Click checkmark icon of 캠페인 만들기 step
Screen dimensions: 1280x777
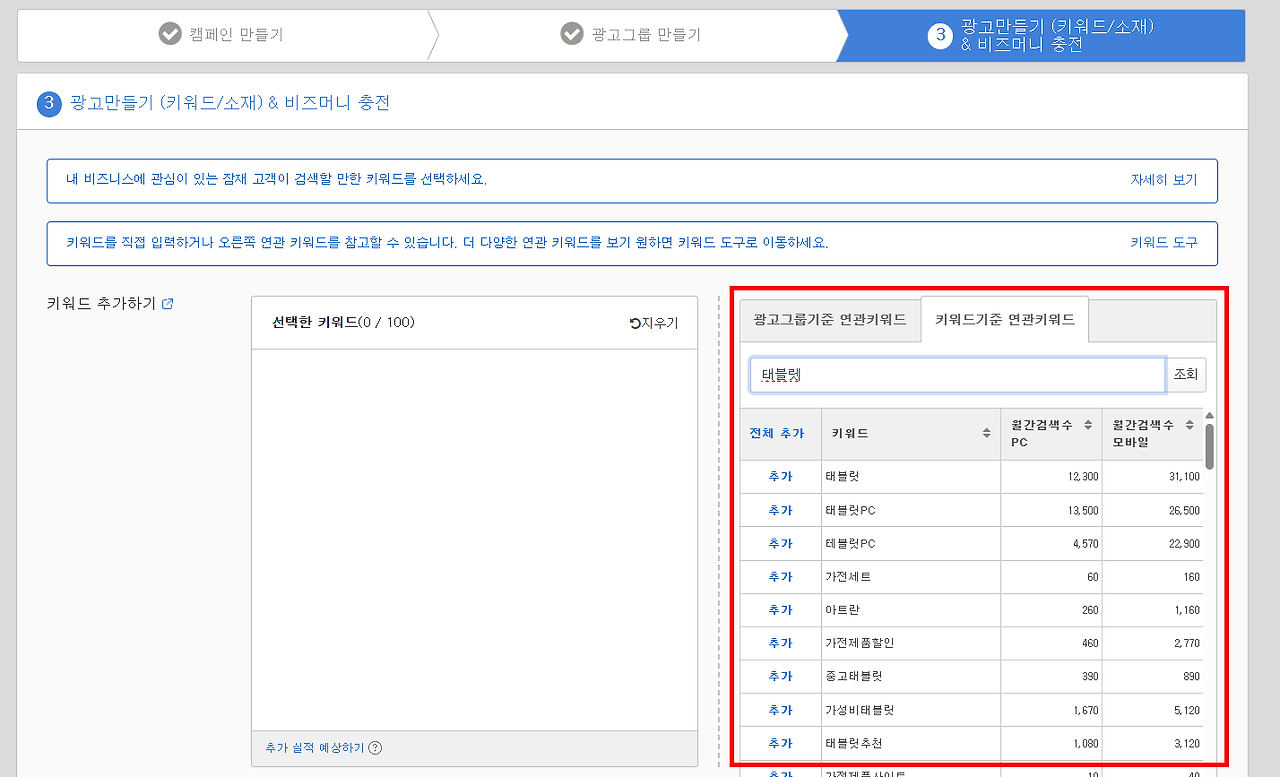click(x=170, y=34)
